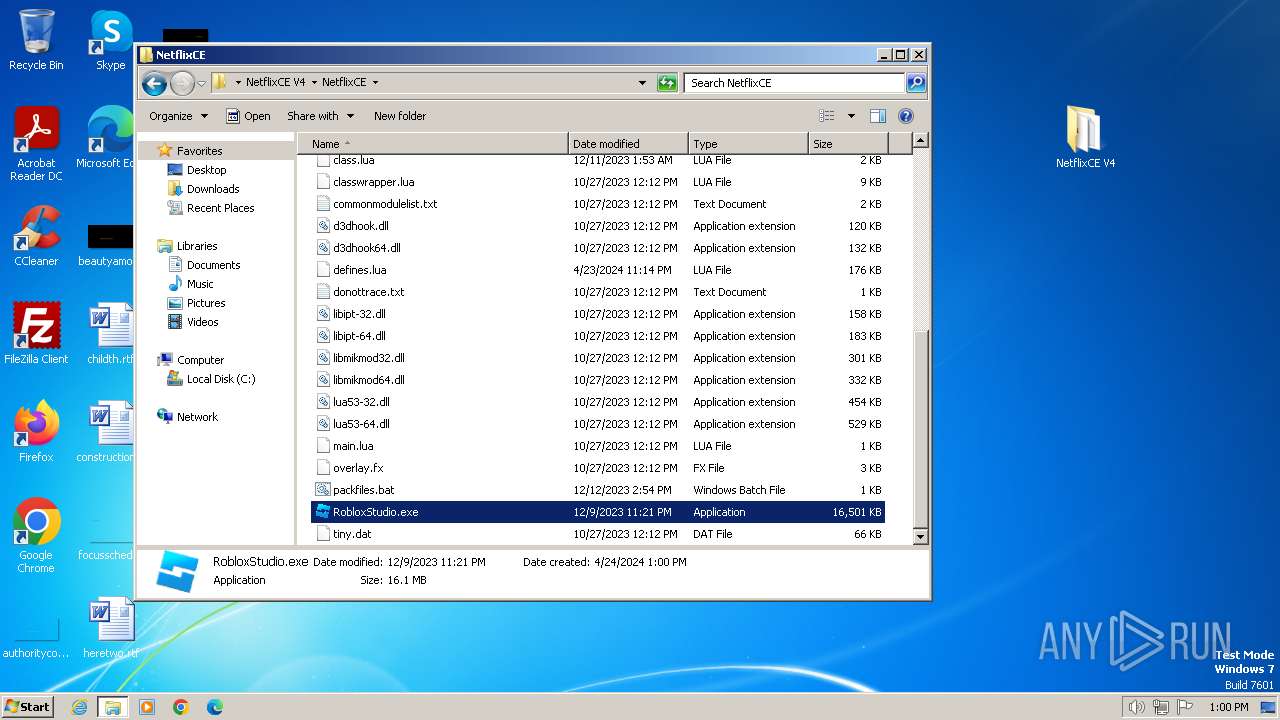The image size is (1280, 720).
Task: Click the Start button
Action: point(28,706)
